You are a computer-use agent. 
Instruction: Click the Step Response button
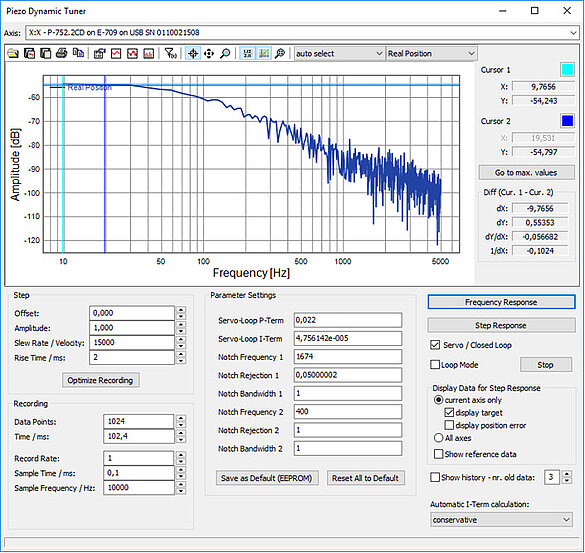(501, 325)
